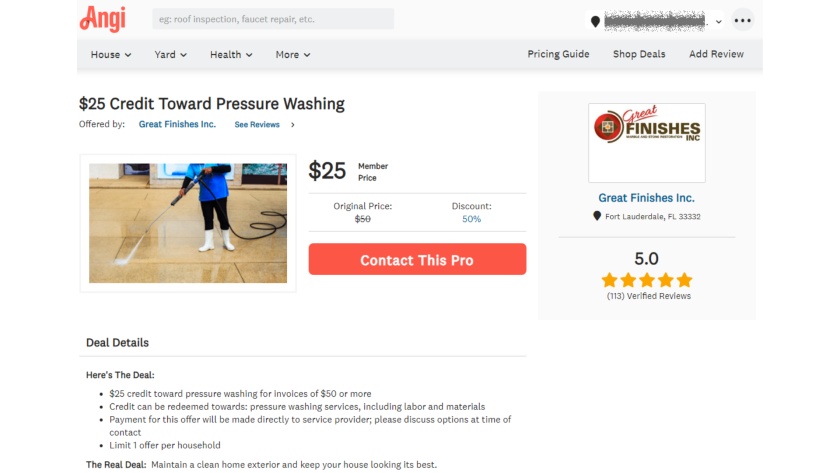This screenshot has height=473, width=840.
Task: Click the five-star rating icons
Action: click(647, 280)
